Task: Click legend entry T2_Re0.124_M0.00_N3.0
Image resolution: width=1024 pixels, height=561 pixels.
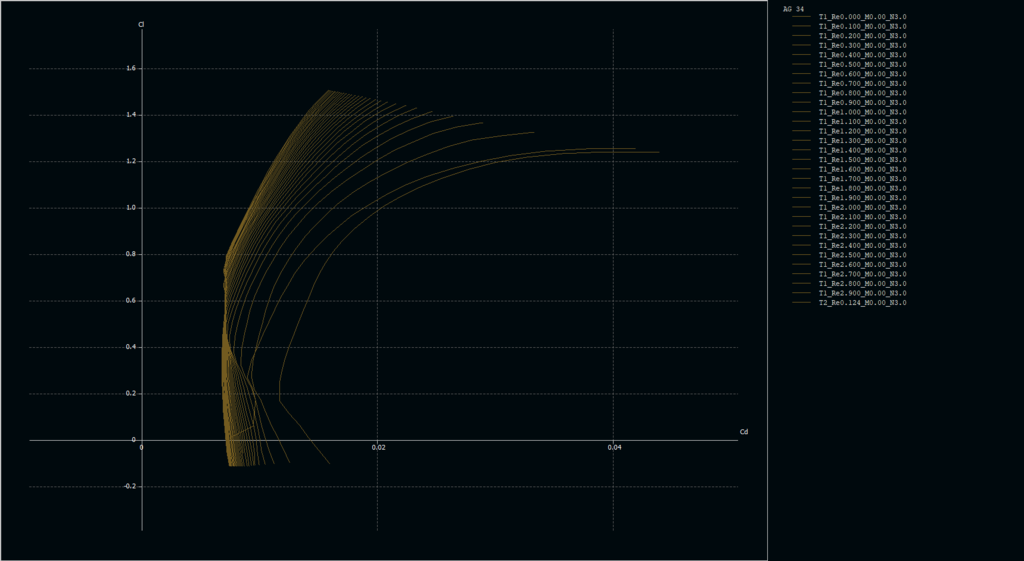Action: tap(862, 302)
